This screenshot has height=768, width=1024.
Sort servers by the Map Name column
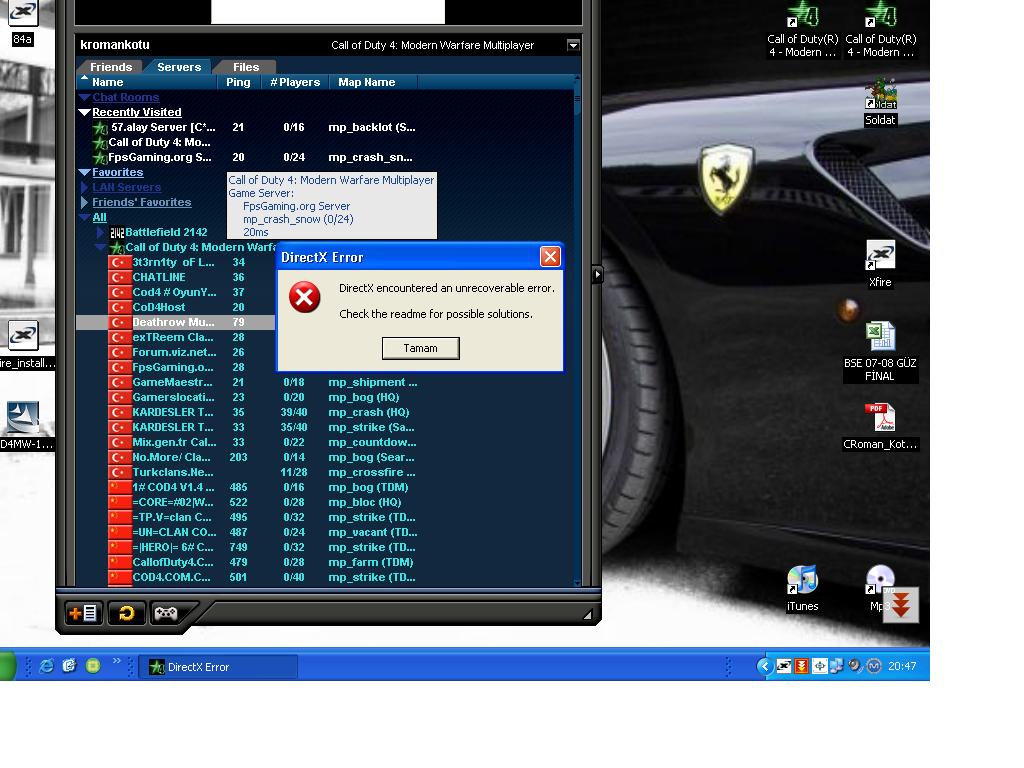373,82
